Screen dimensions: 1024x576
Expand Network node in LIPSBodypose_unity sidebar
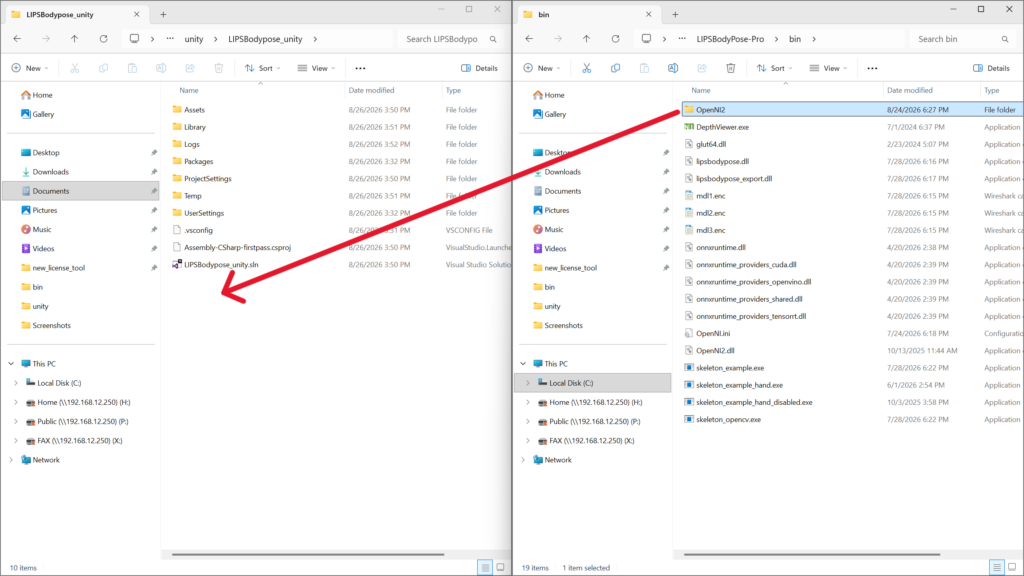(11, 460)
